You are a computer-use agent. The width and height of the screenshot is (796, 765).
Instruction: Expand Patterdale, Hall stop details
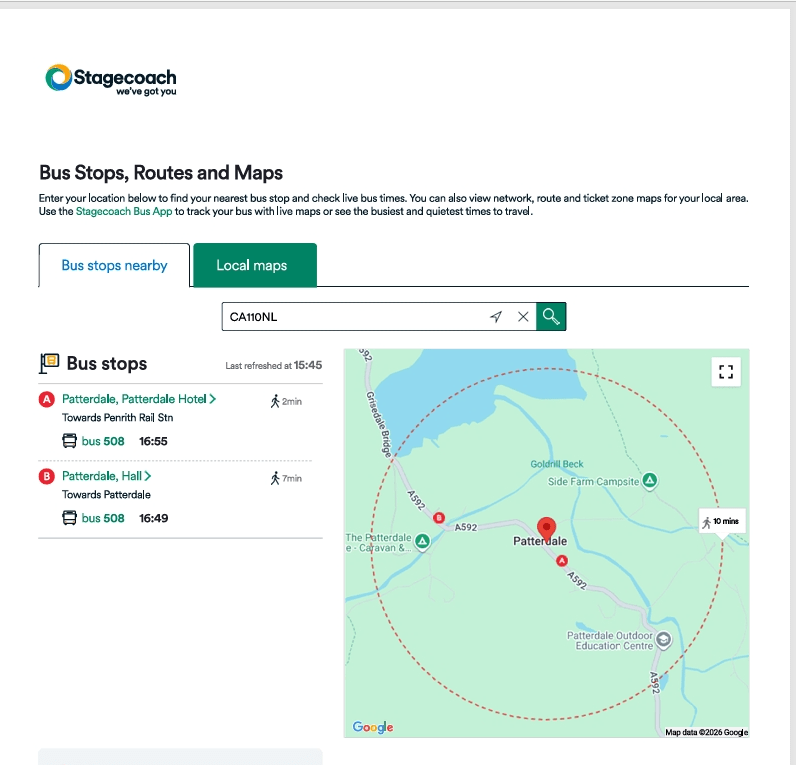point(106,477)
